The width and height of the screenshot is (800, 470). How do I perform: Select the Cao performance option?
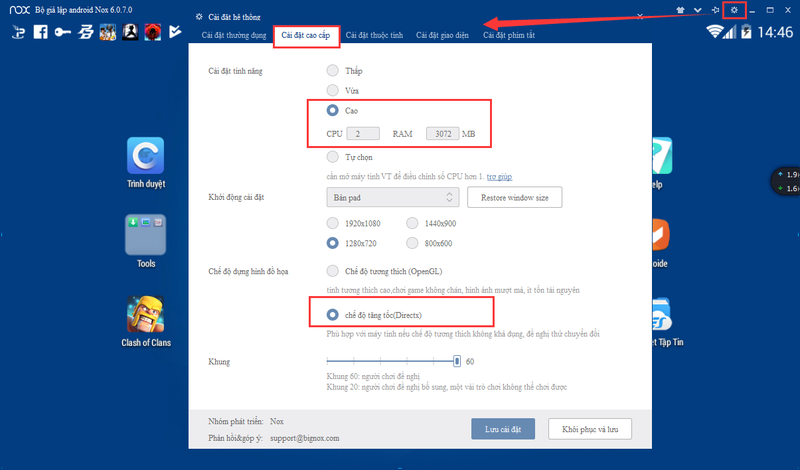[x=333, y=110]
